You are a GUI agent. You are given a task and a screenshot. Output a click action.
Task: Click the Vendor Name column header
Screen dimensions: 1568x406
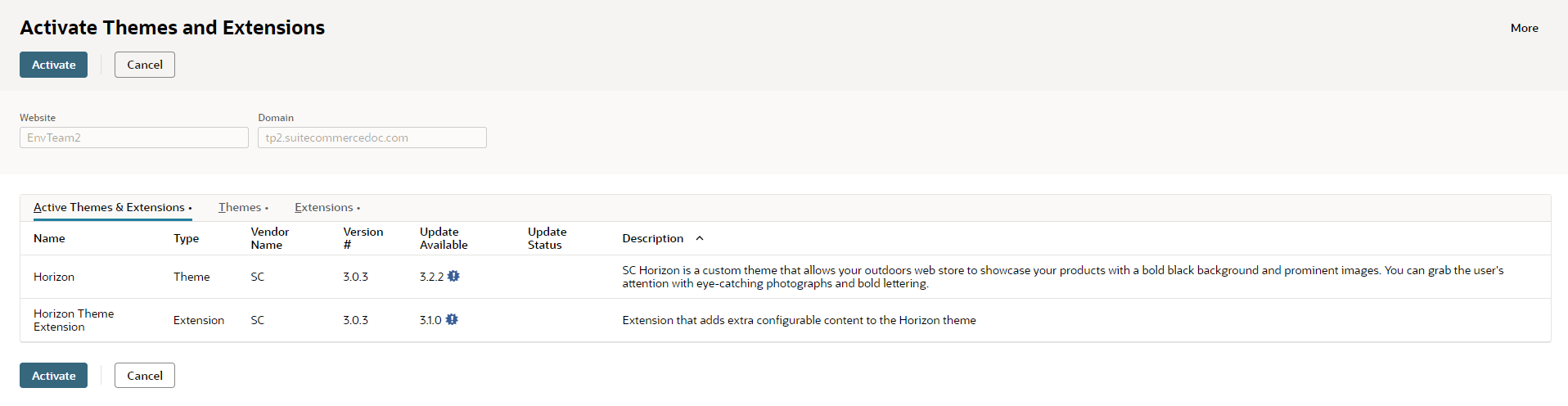click(269, 238)
